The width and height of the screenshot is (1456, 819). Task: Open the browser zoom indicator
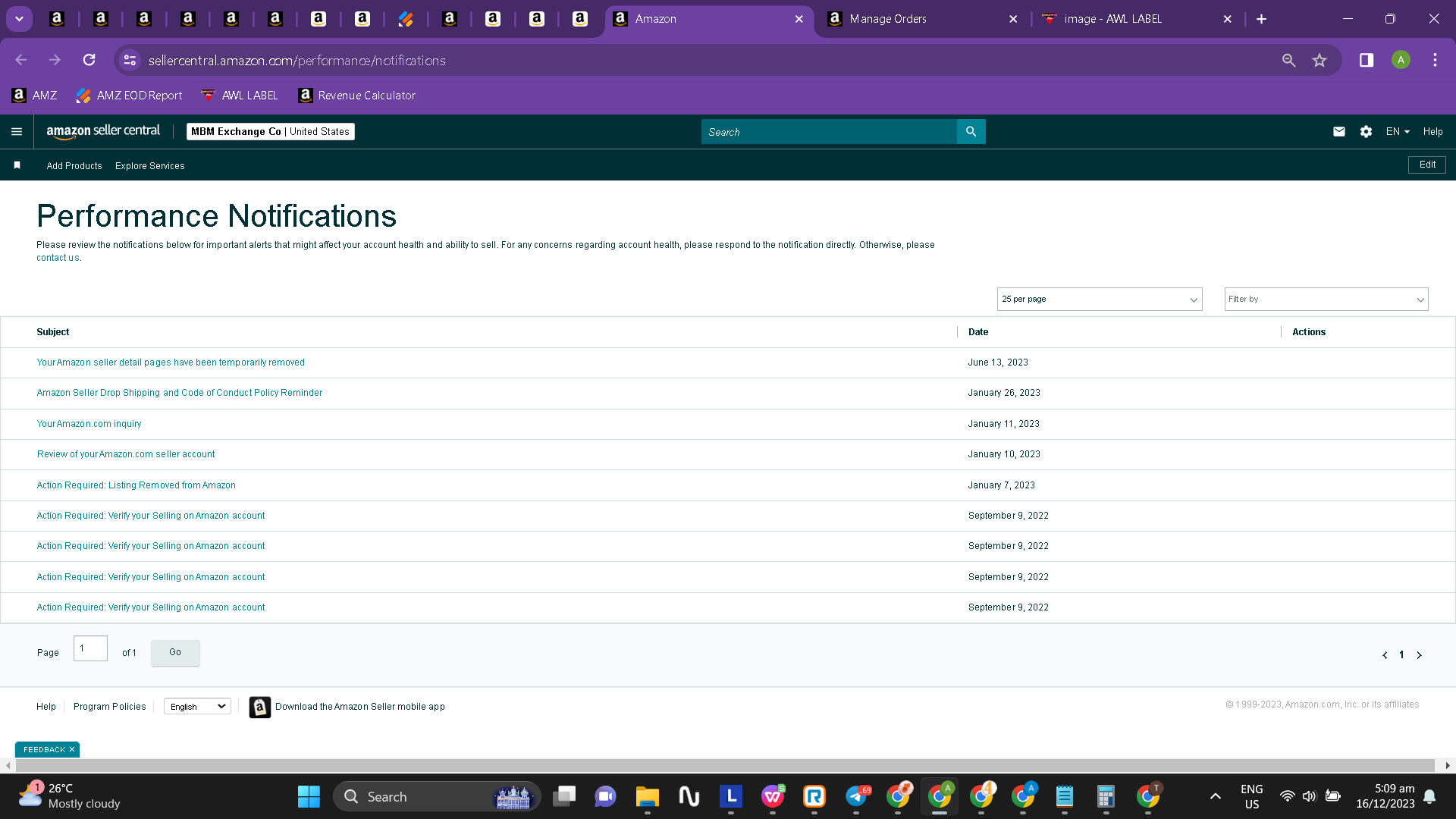pos(1288,61)
